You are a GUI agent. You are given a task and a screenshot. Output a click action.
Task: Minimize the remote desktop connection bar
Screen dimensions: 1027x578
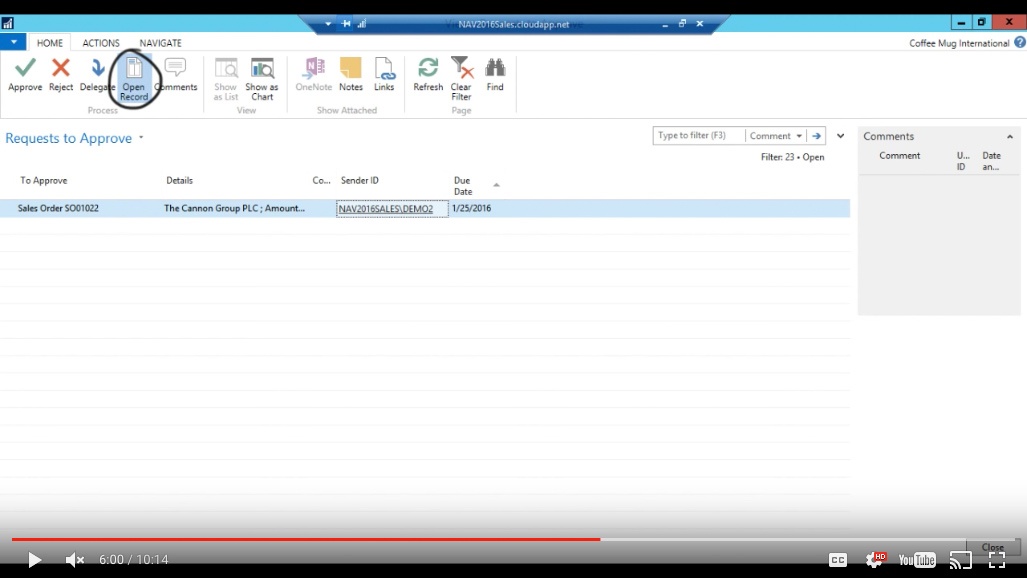coord(665,24)
